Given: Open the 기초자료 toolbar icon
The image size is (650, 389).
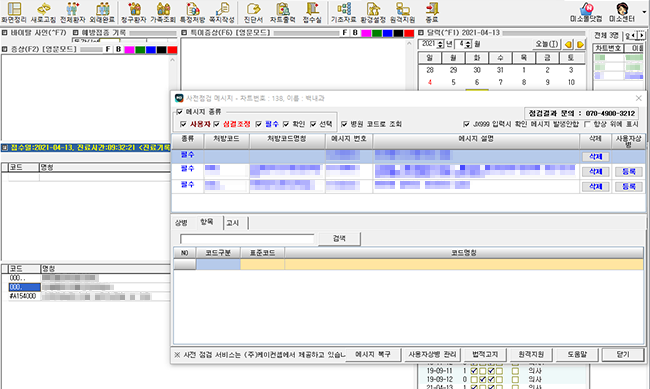Looking at the screenshot, I should (344, 12).
